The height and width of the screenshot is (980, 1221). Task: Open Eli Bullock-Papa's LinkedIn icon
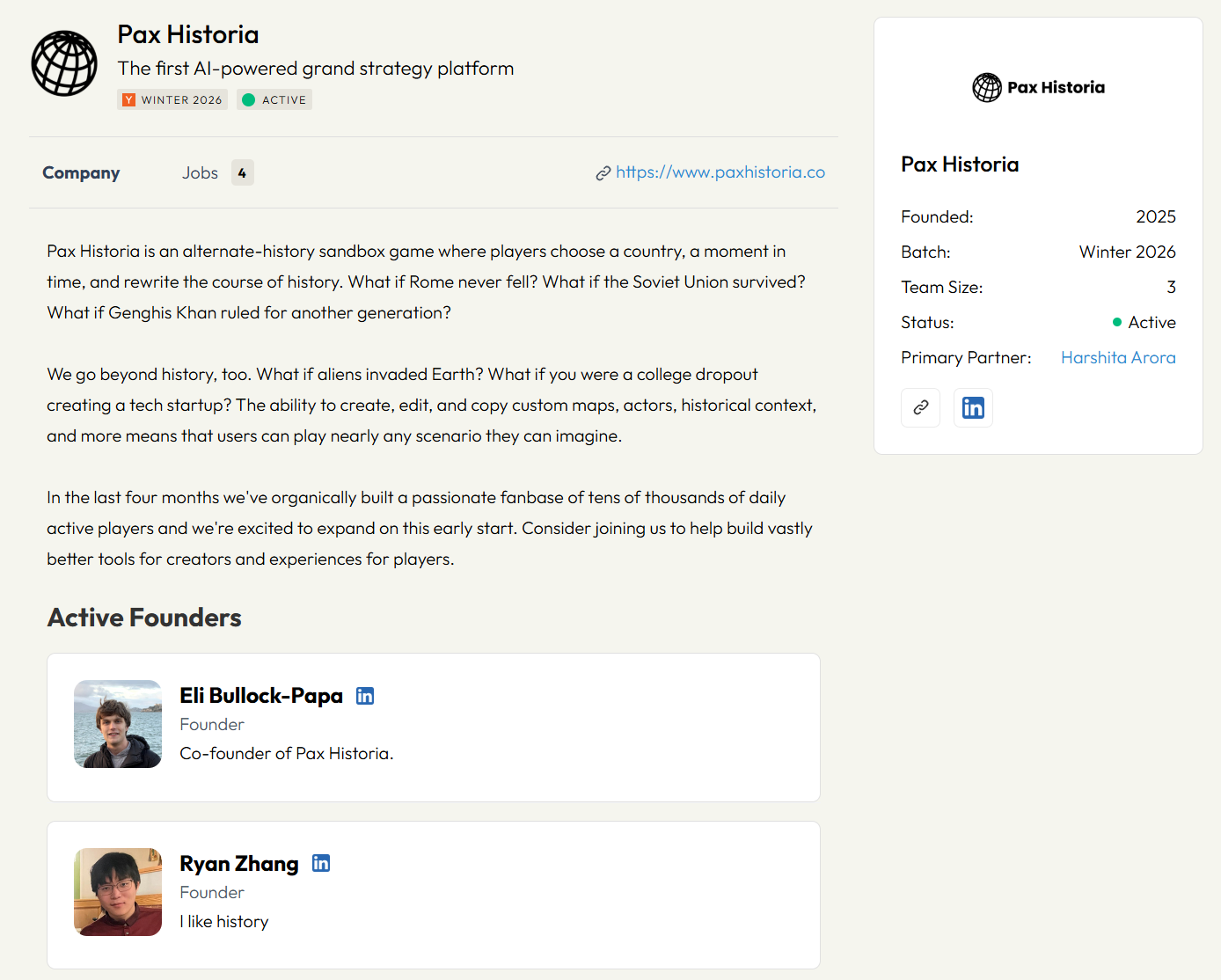click(365, 696)
